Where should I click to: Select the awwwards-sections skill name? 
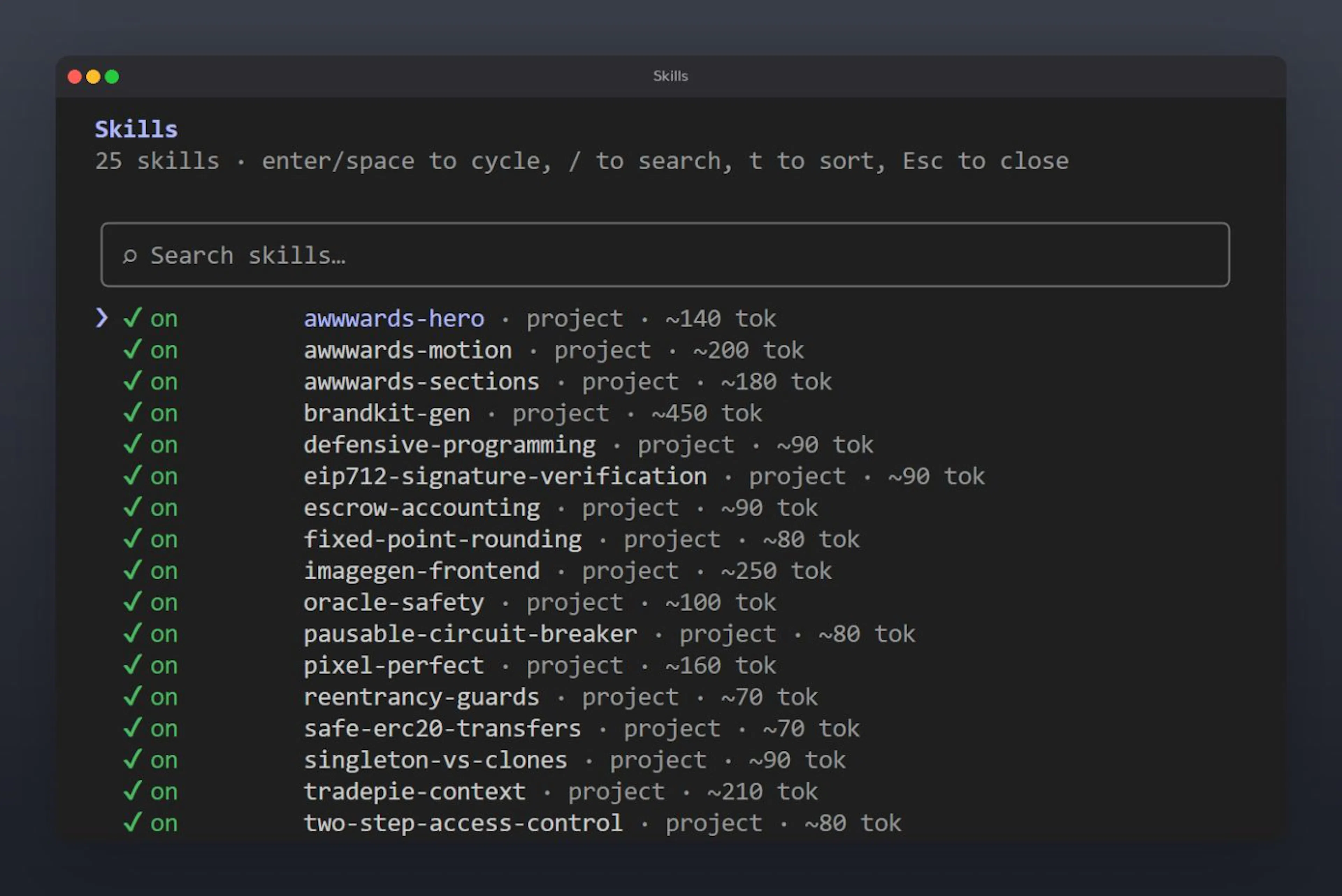pos(421,381)
